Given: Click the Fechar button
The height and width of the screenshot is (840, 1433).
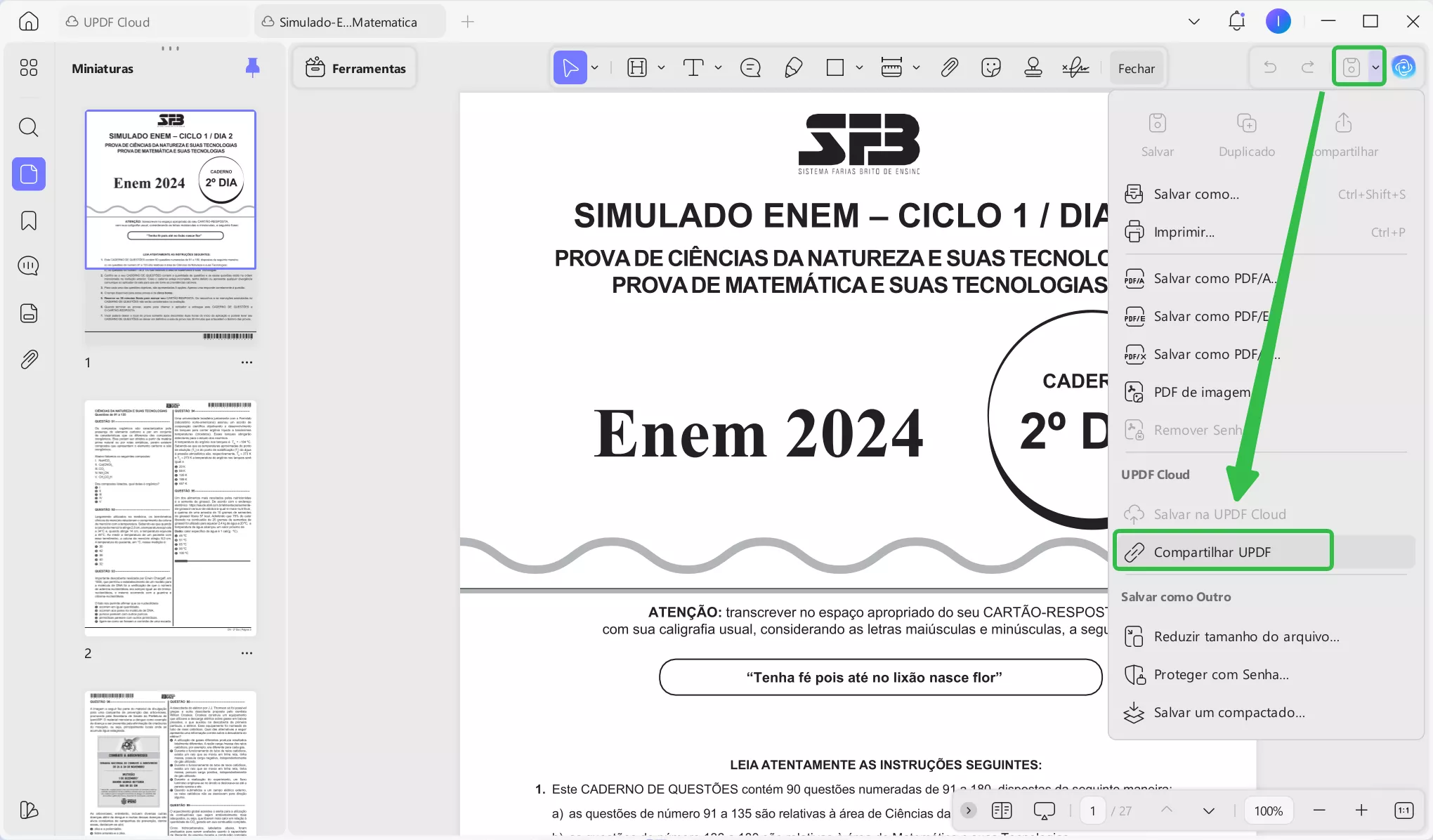Looking at the screenshot, I should tap(1136, 68).
